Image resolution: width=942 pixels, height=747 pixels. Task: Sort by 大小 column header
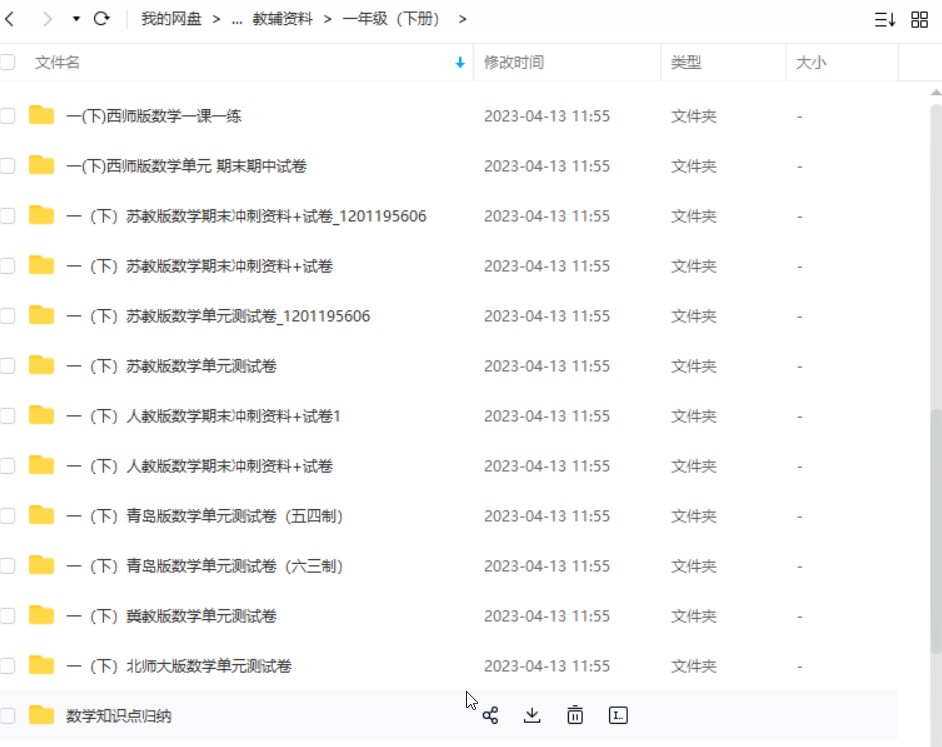[x=811, y=63]
